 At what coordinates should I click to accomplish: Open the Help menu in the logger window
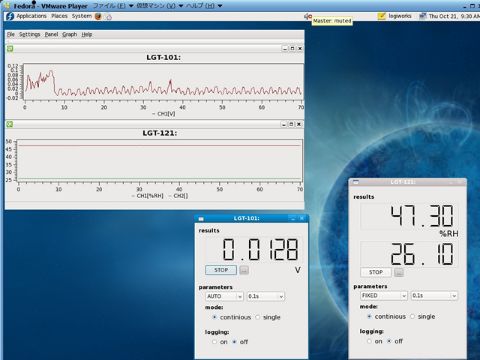[x=87, y=34]
